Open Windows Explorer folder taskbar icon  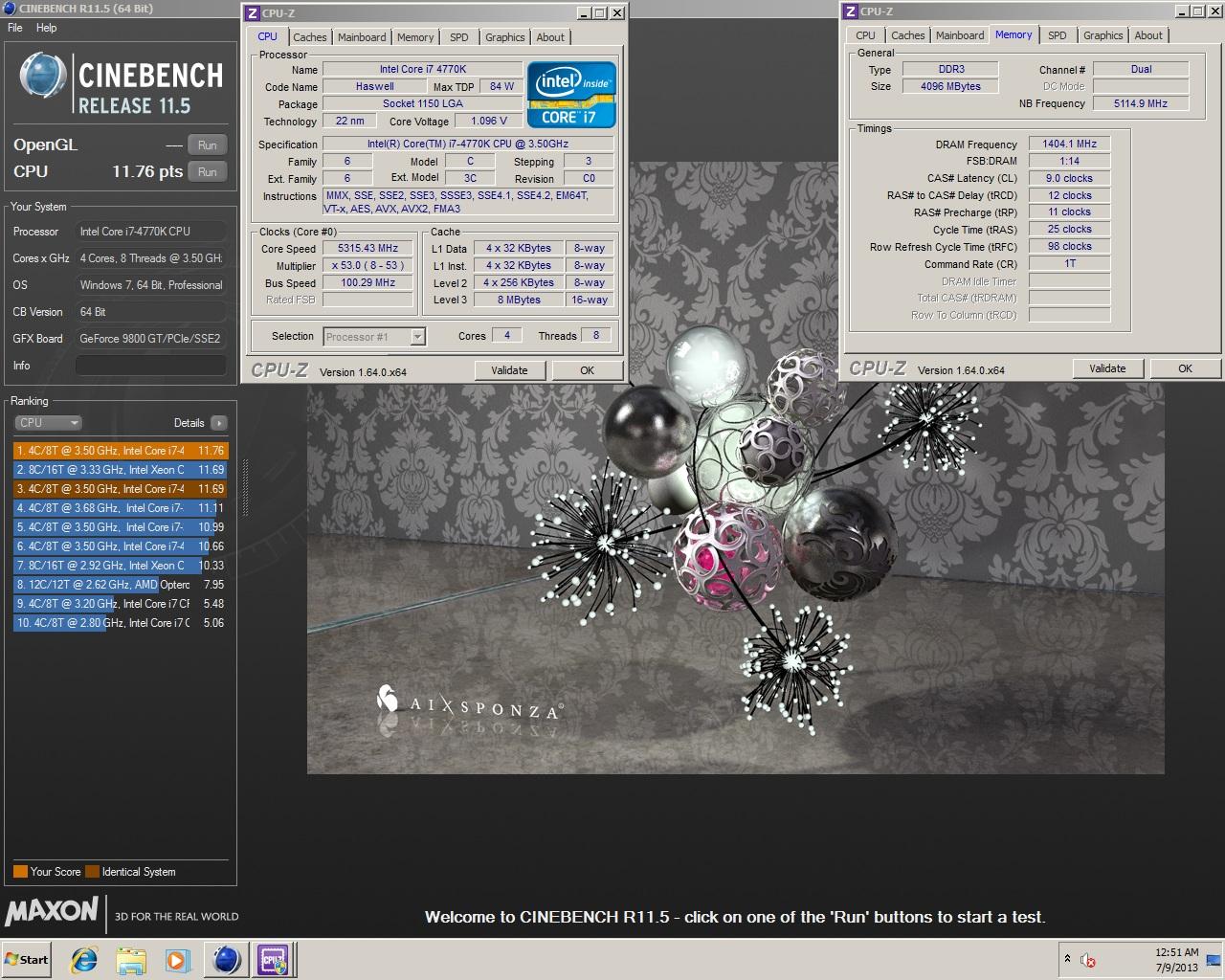pos(131,960)
